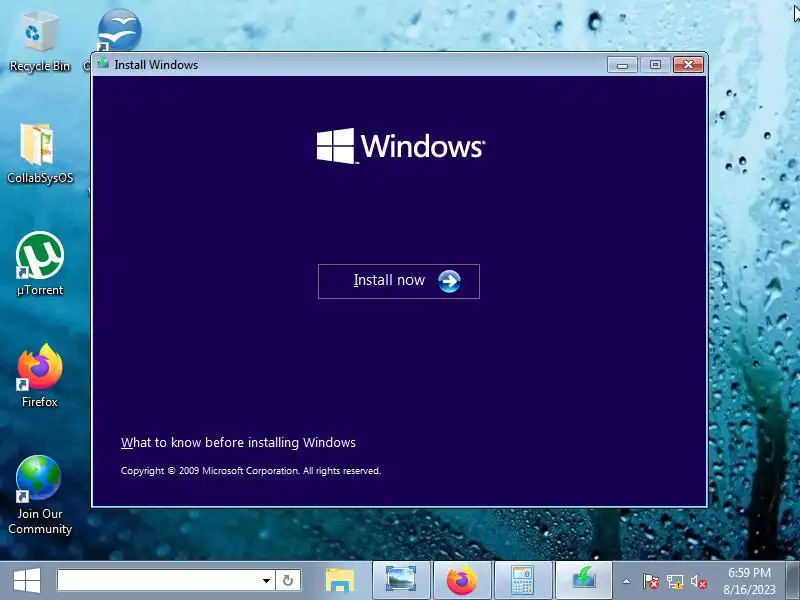800x600 pixels.
Task: Select the Install Windows setup taskbar icon
Action: [x=583, y=580]
